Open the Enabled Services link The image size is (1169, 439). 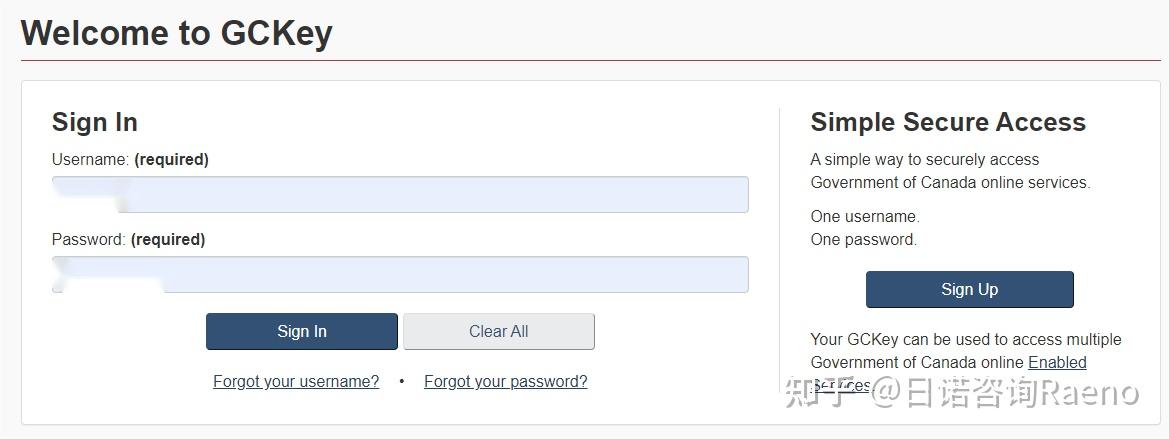click(1056, 362)
